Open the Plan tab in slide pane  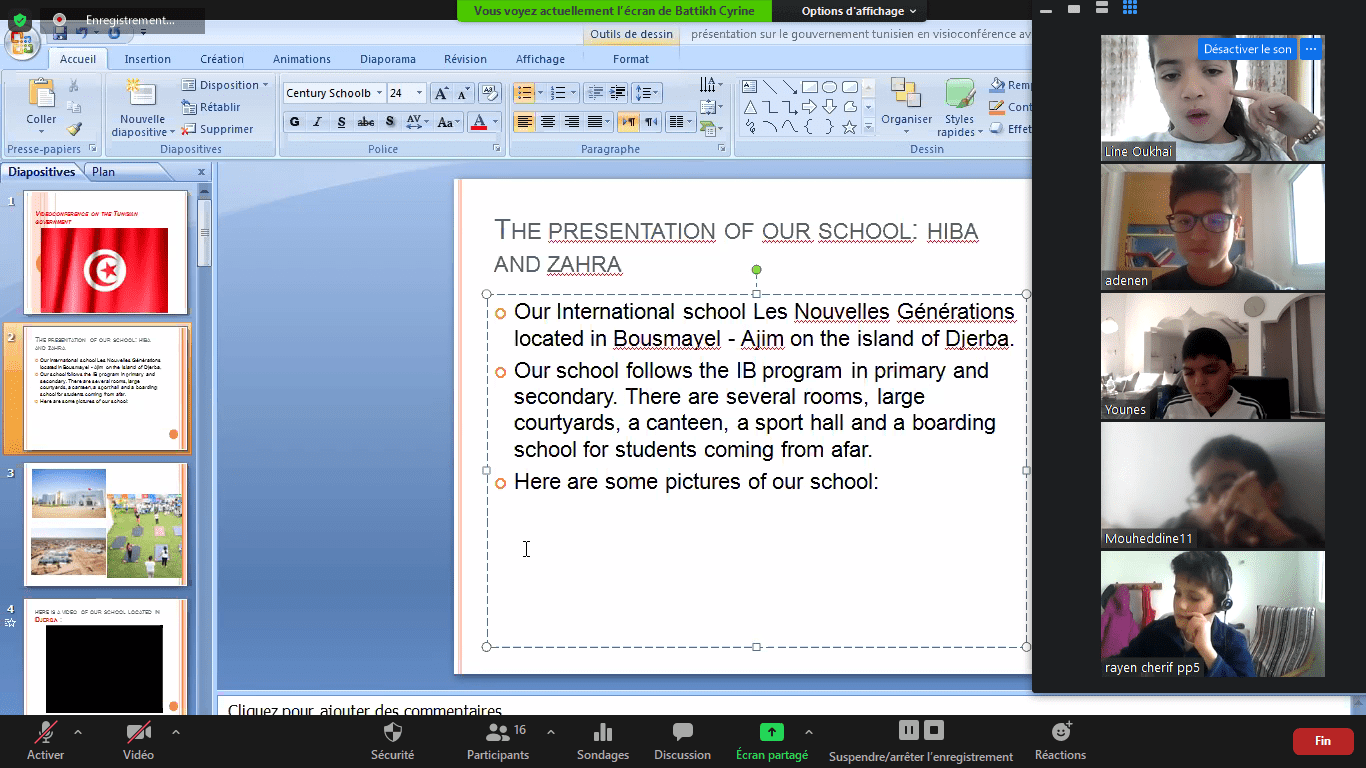coord(103,172)
